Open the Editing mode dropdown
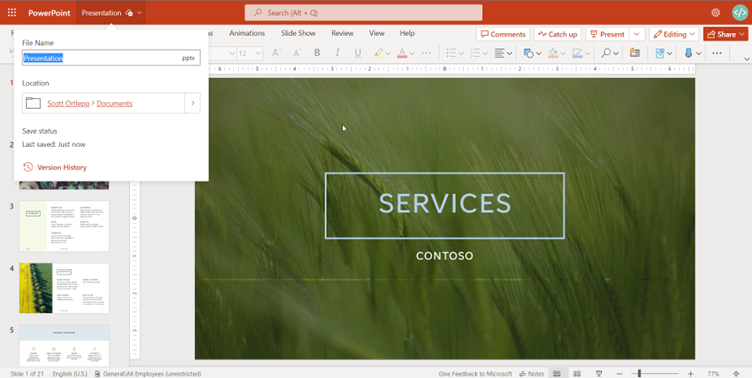This screenshot has width=752, height=378. point(674,34)
